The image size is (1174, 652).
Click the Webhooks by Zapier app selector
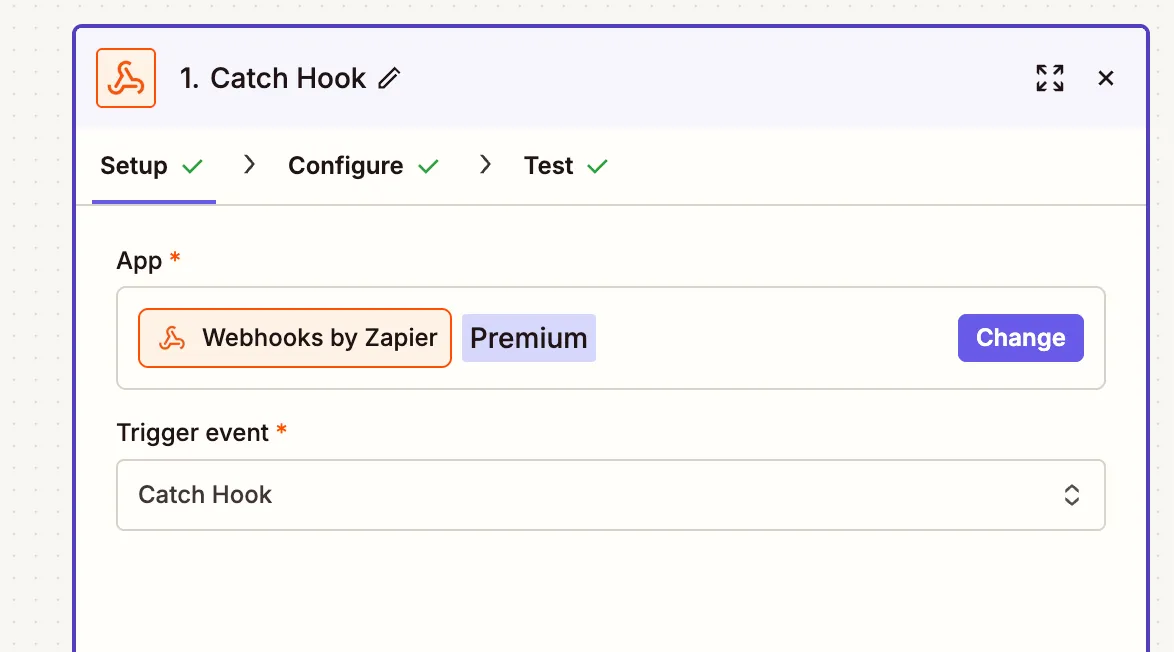(294, 338)
